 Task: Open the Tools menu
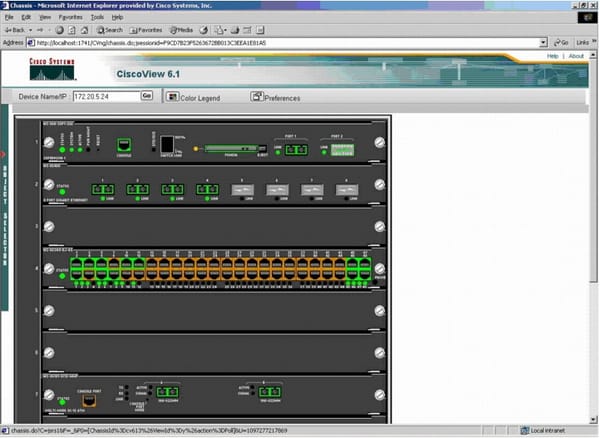coord(96,17)
